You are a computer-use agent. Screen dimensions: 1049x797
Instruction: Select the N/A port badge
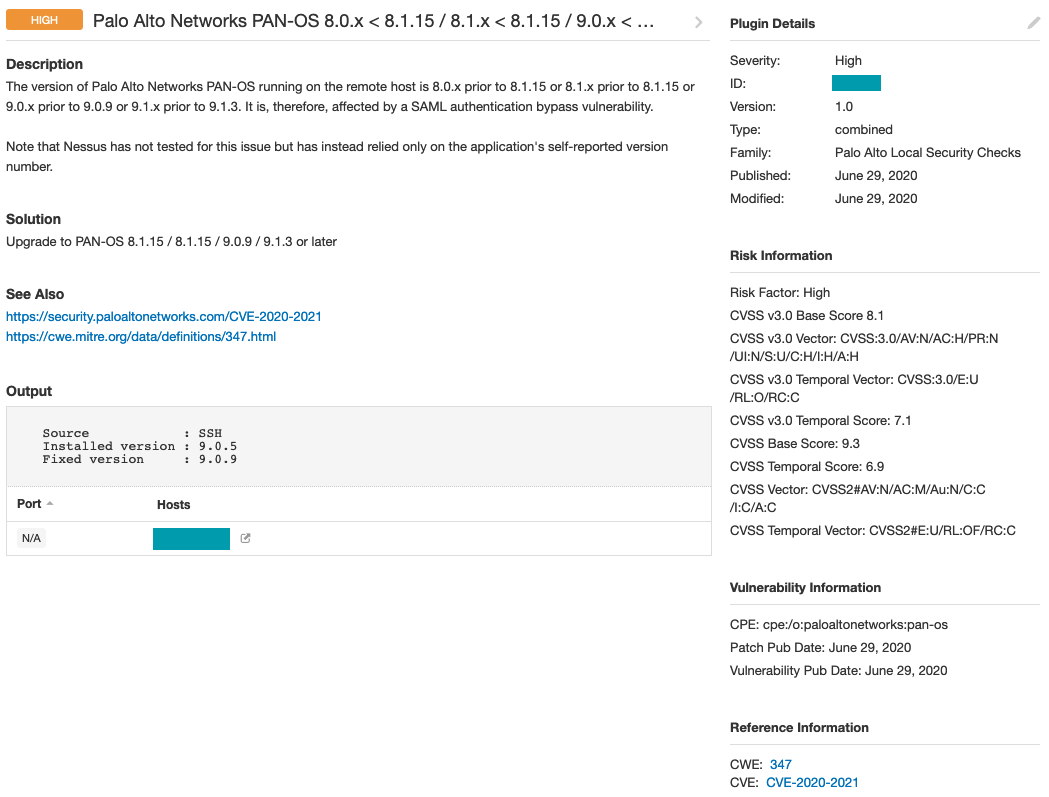tap(31, 538)
